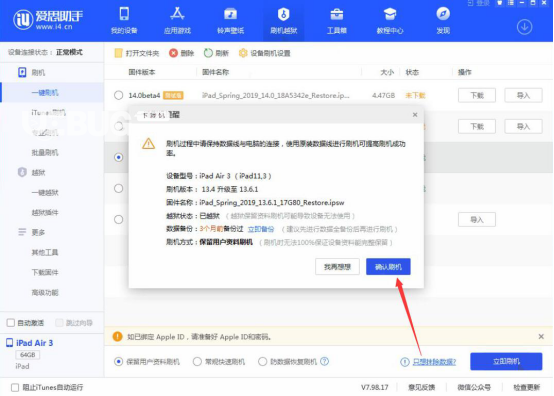Click 下载 button for 14.0beta4 firmware
554x396 pixels.
tap(477, 95)
